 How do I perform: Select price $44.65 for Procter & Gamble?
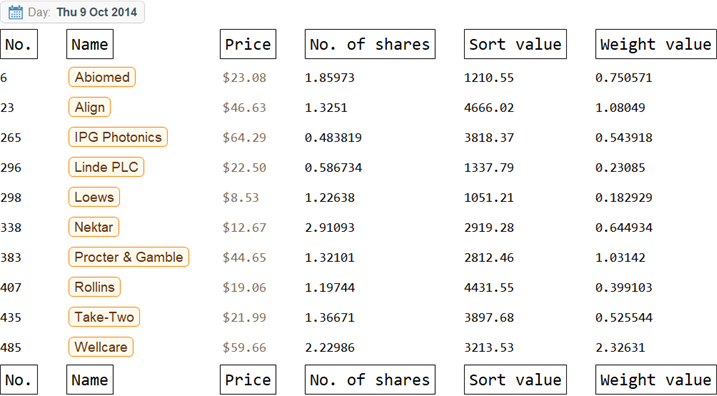point(244,257)
